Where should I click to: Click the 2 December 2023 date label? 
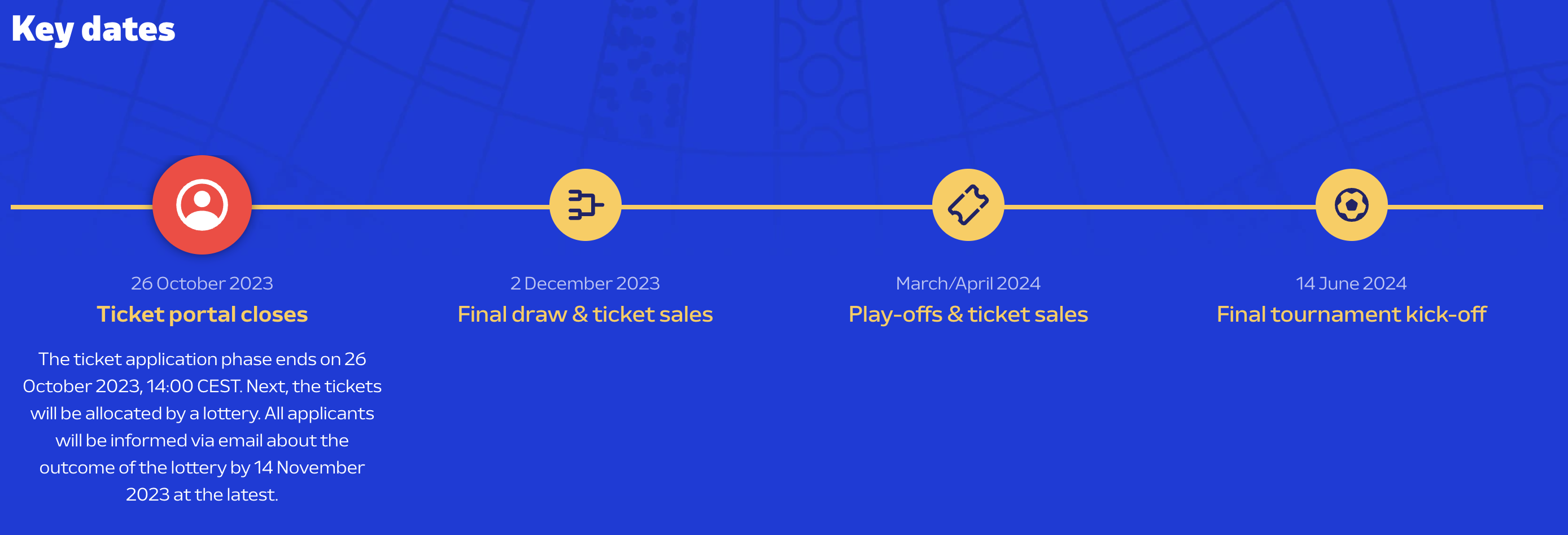click(x=585, y=283)
